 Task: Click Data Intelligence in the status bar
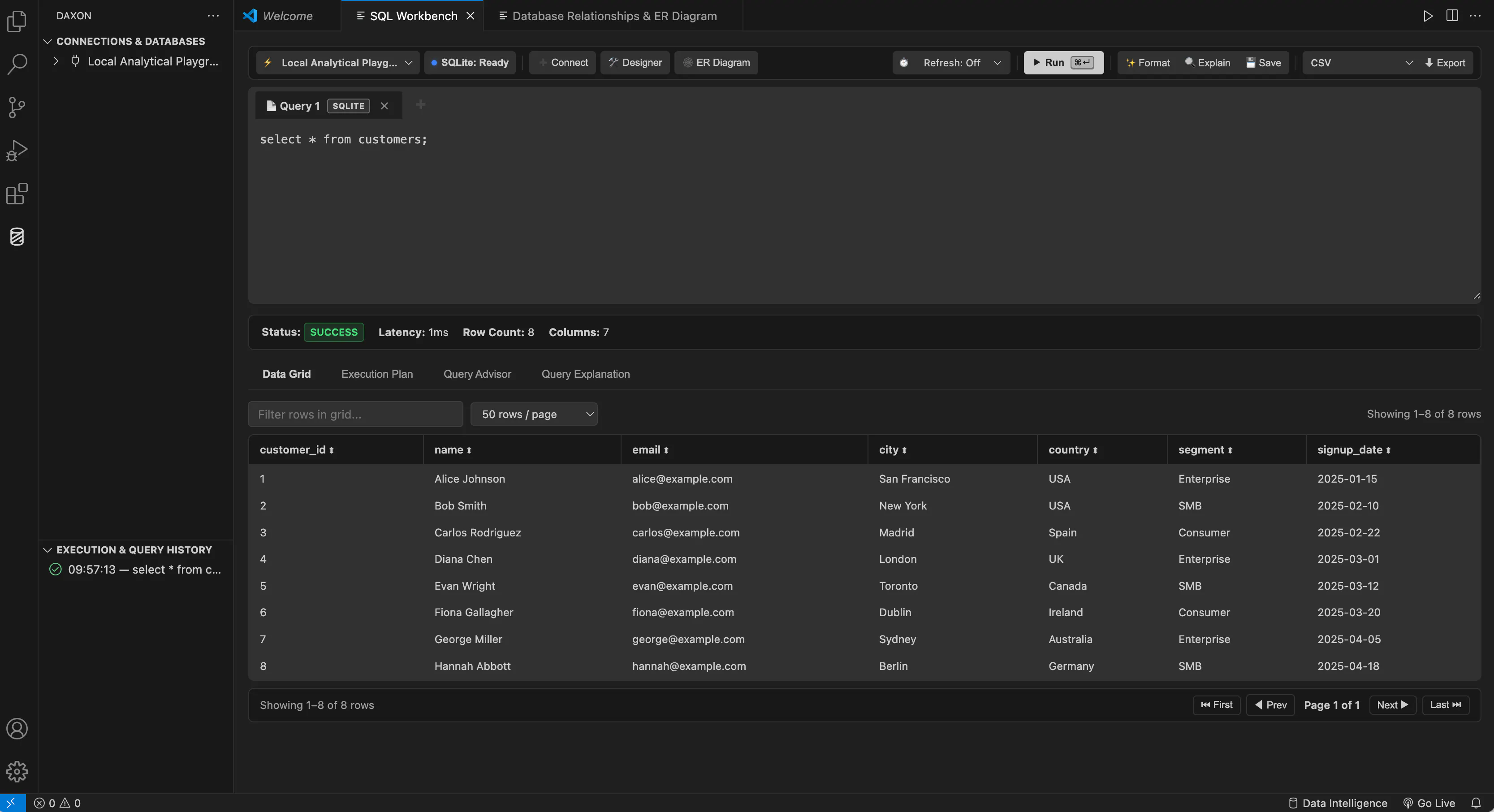[1338, 803]
